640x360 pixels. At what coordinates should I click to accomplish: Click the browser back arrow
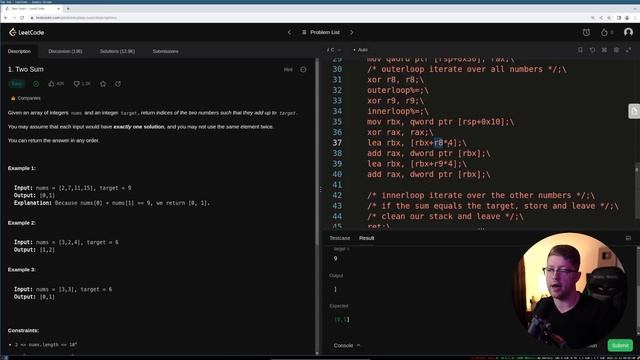tap(6, 18)
